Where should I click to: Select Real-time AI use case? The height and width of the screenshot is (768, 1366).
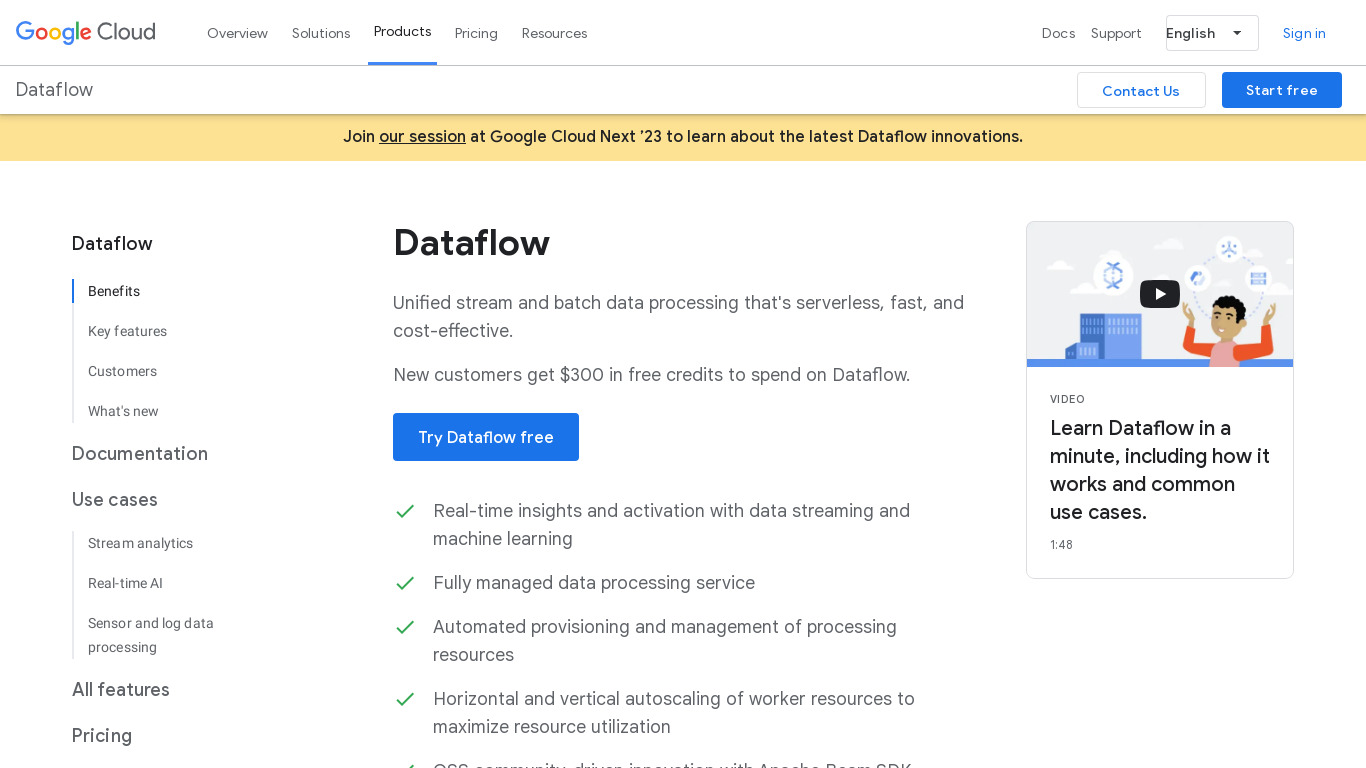pyautogui.click(x=125, y=583)
